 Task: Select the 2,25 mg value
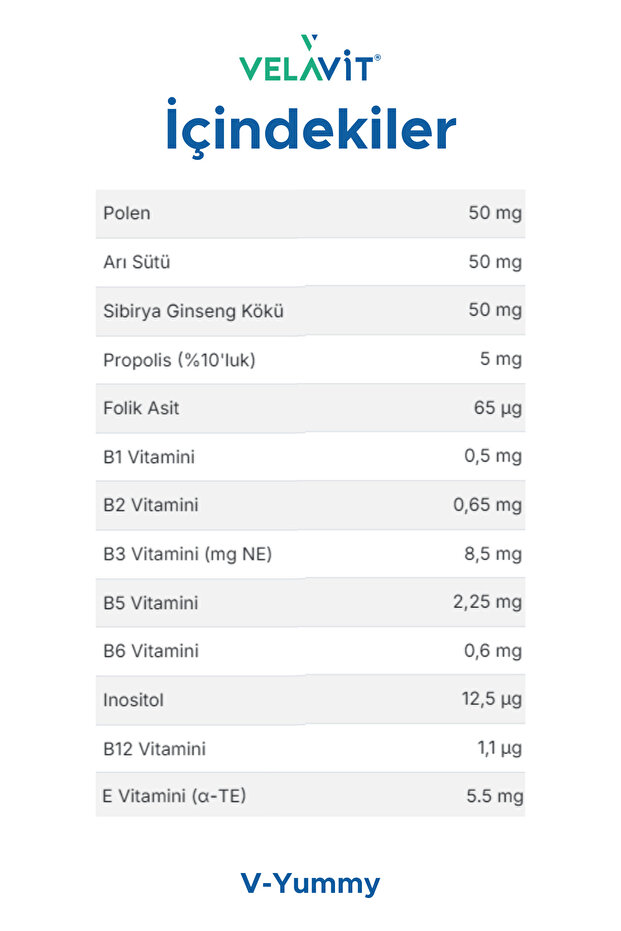pyautogui.click(x=487, y=603)
